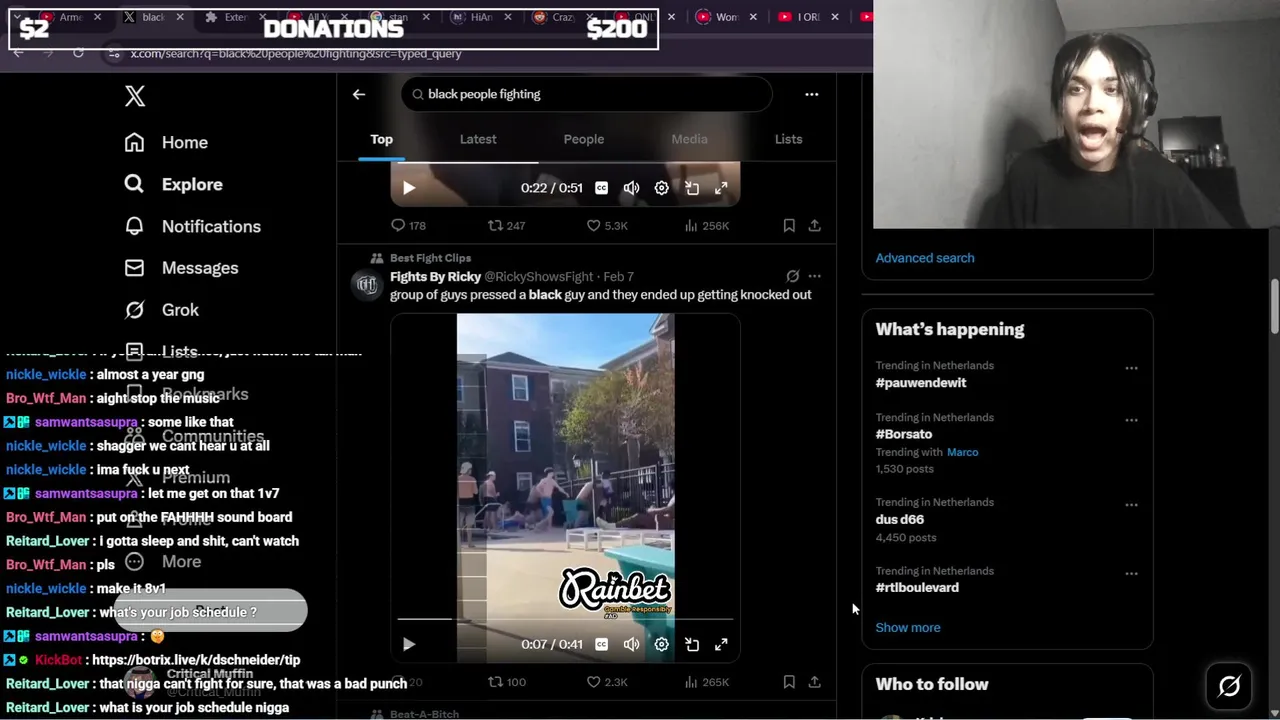1280x720 pixels.
Task: Click the Fights By Ricky avatar
Action: coord(367,286)
